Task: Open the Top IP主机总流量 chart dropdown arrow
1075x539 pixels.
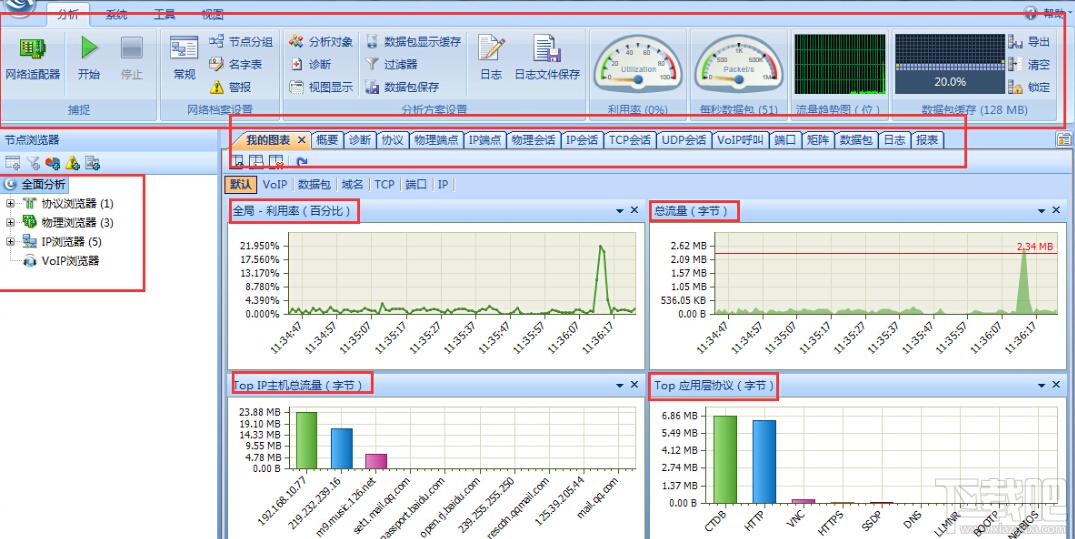Action: [x=620, y=385]
